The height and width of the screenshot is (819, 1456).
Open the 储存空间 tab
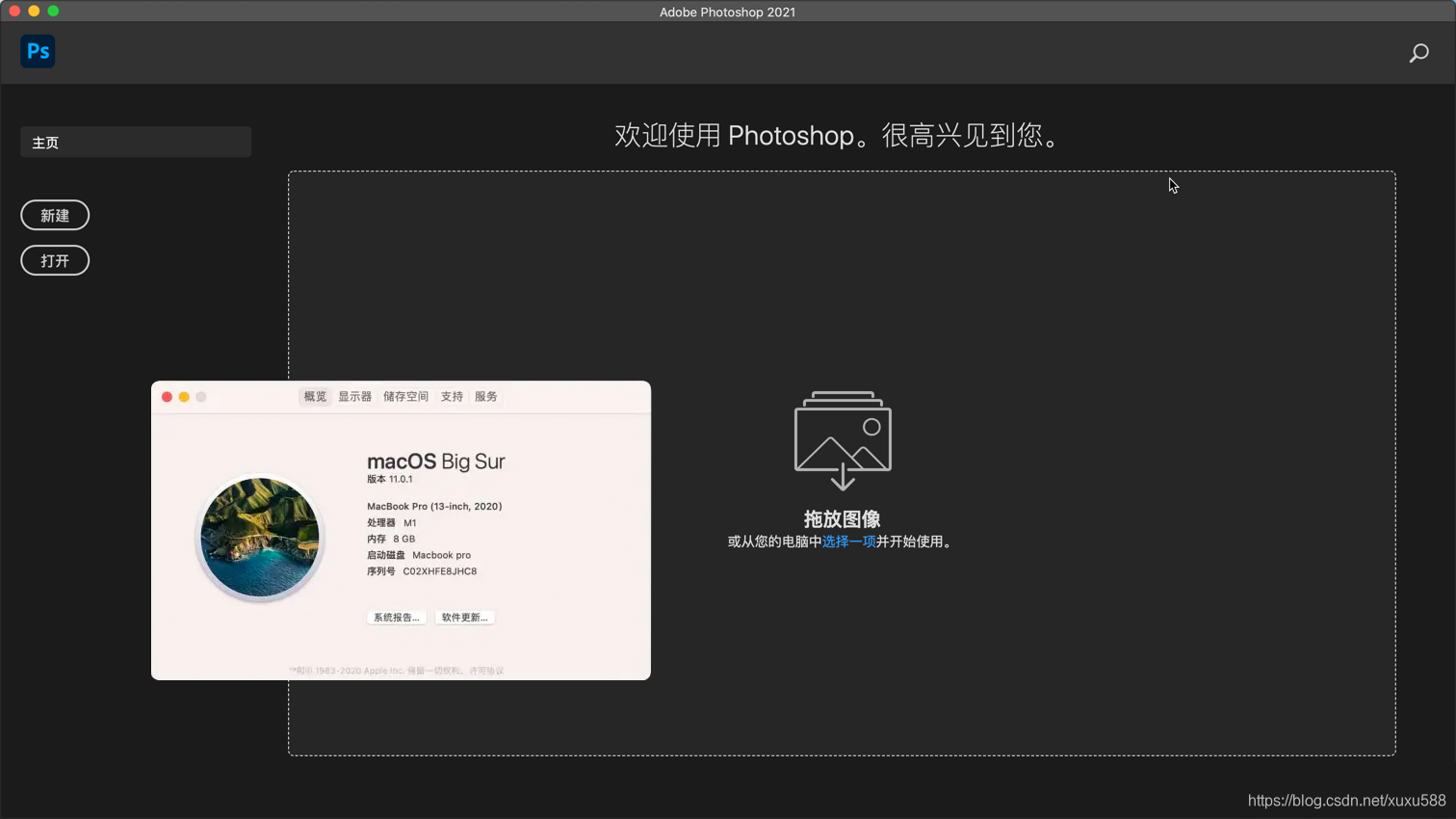coord(405,396)
